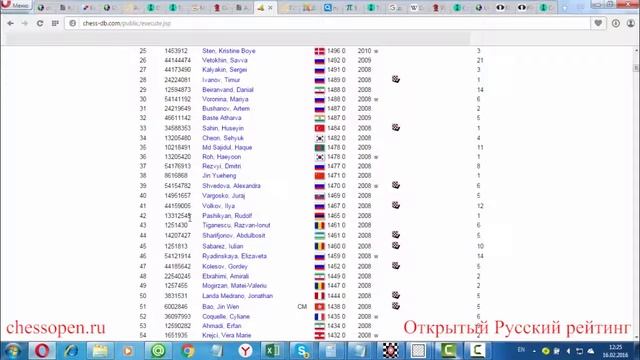Open games icon for Landa Medrano, Jonathan
Viewport: 640px width, 360px height.
tap(396, 295)
